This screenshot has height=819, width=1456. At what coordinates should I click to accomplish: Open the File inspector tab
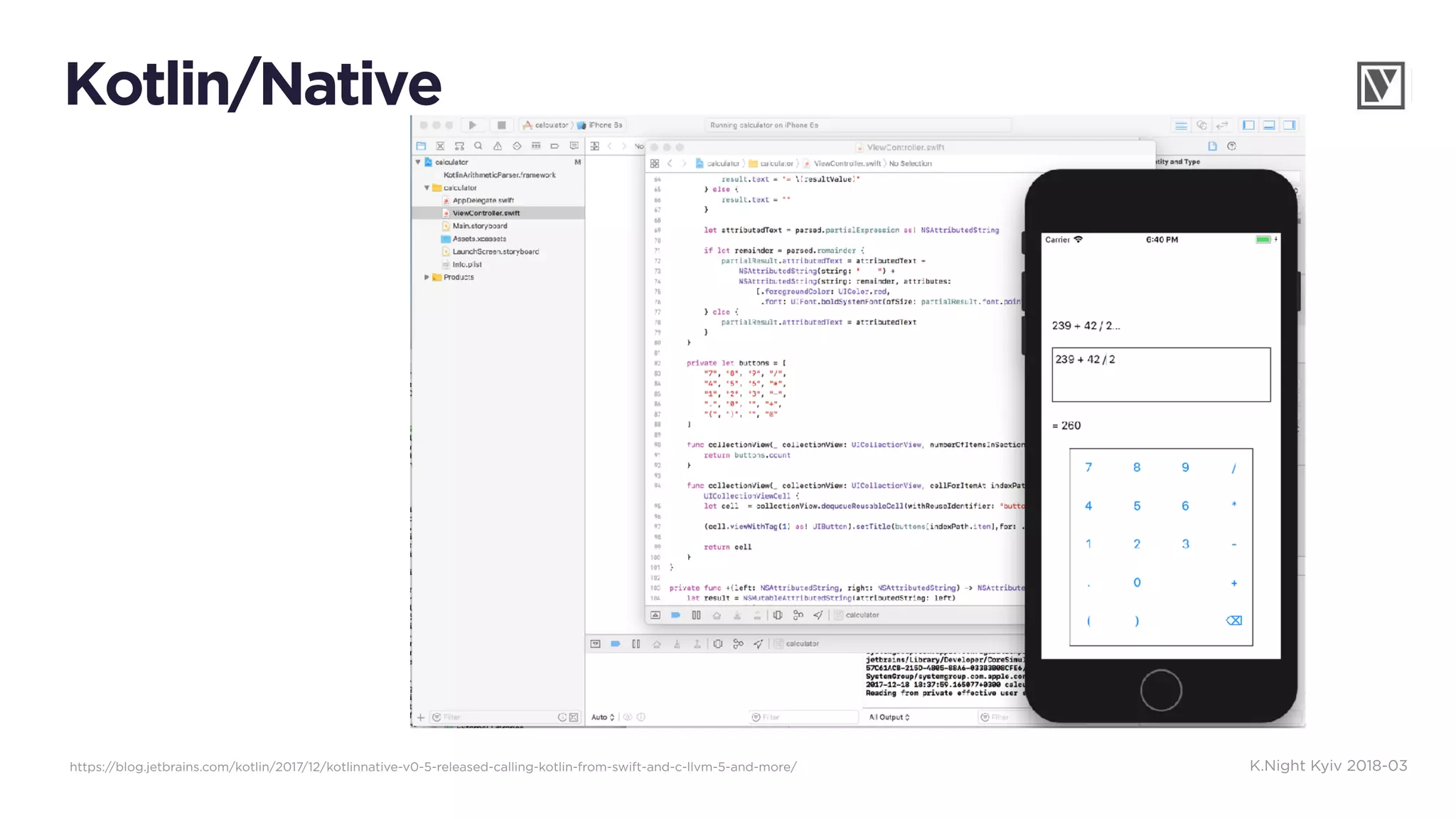1213,146
